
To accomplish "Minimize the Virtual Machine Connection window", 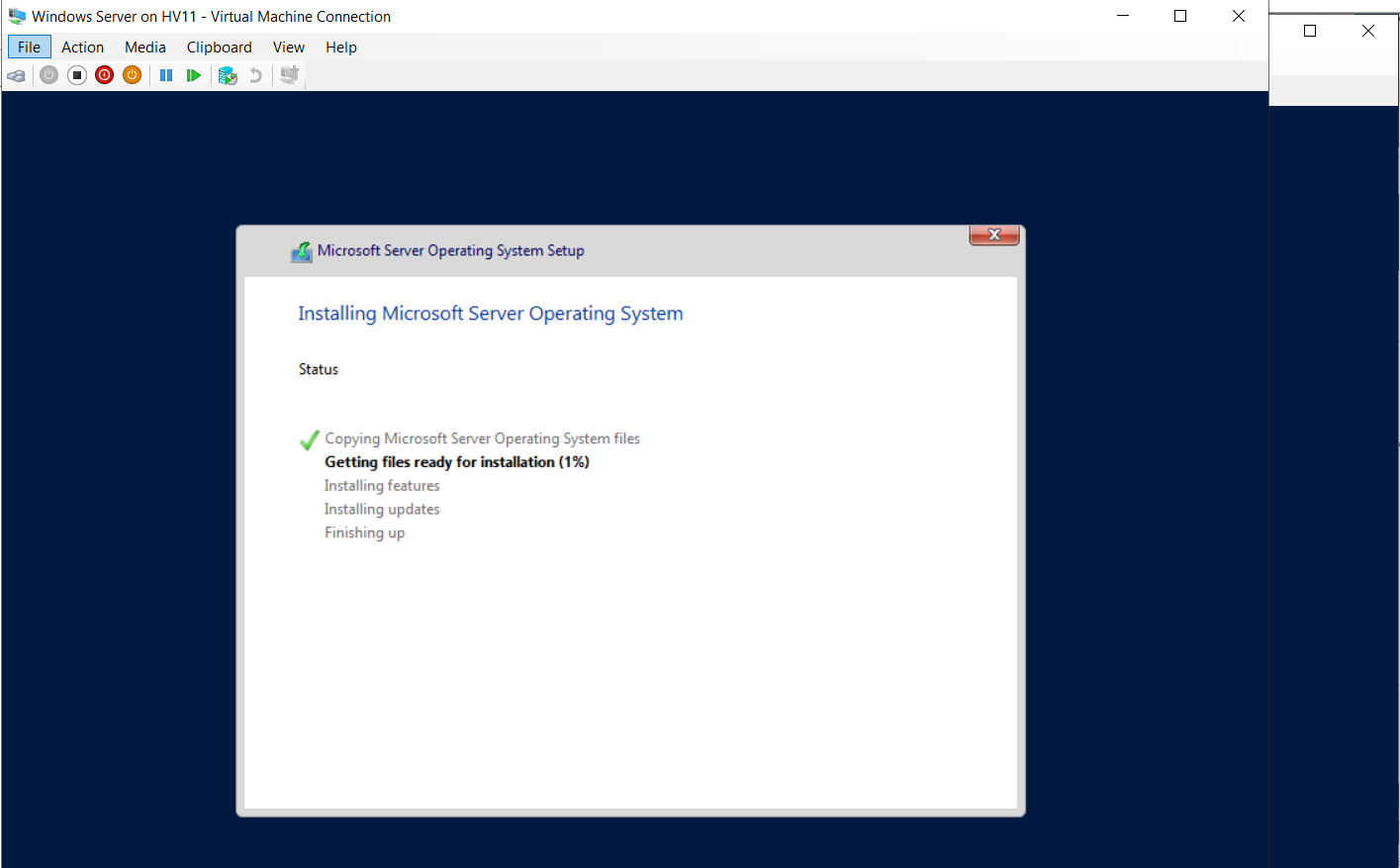I will pyautogui.click(x=1123, y=16).
